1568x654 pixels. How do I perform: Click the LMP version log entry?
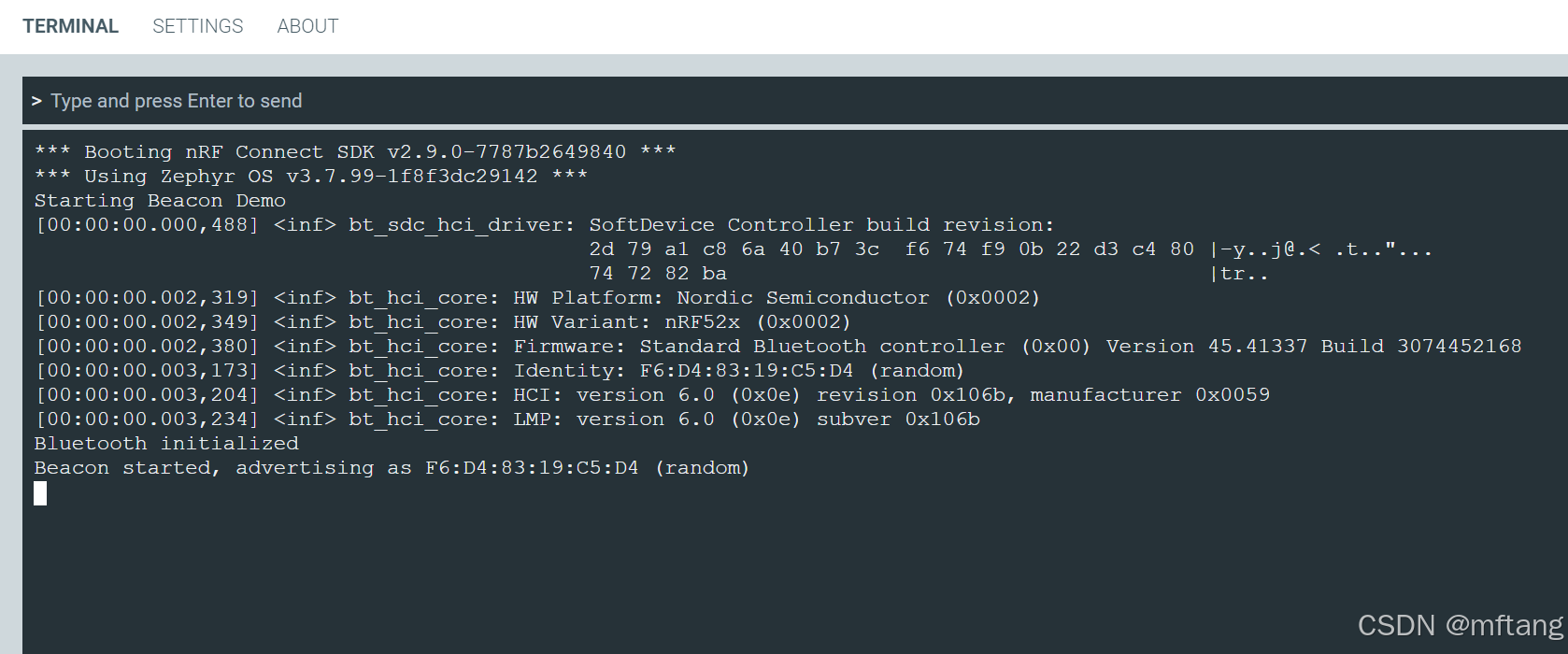pyautogui.click(x=507, y=419)
